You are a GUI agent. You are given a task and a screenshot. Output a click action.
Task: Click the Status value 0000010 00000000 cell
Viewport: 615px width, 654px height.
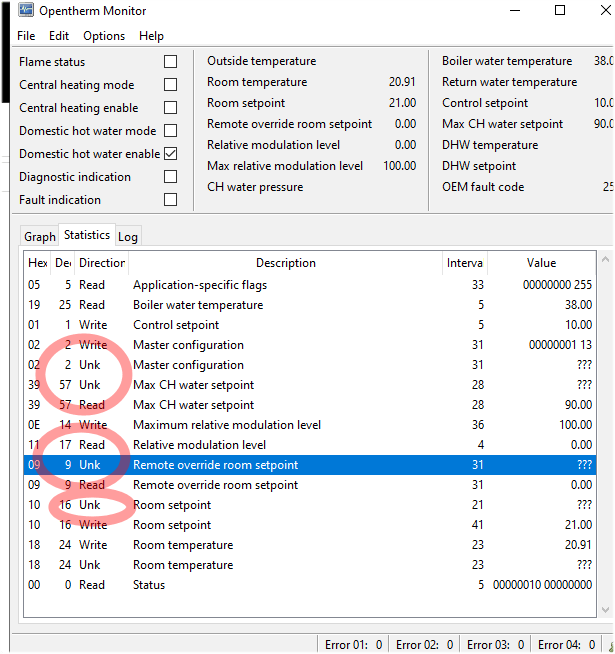pyautogui.click(x=542, y=585)
